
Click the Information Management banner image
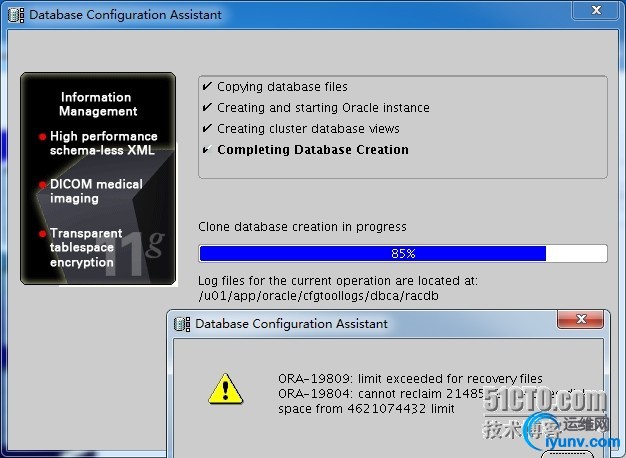98,178
